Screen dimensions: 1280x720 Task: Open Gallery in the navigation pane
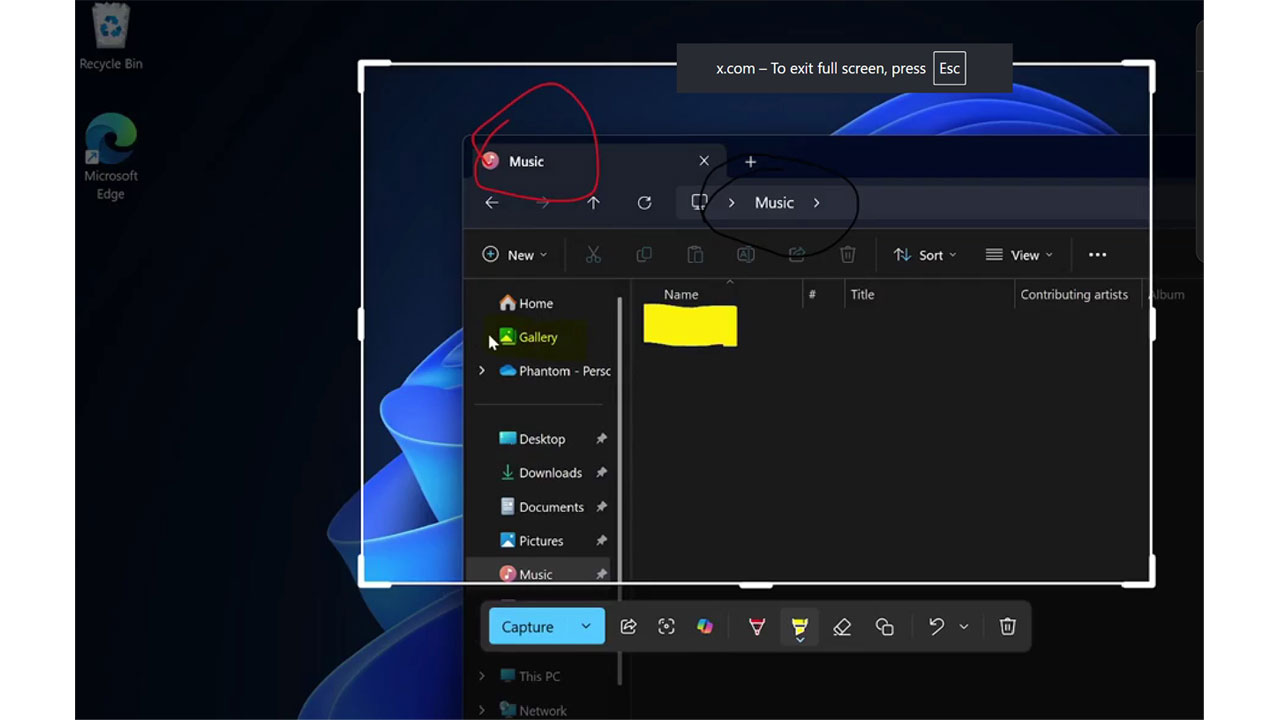pyautogui.click(x=528, y=338)
